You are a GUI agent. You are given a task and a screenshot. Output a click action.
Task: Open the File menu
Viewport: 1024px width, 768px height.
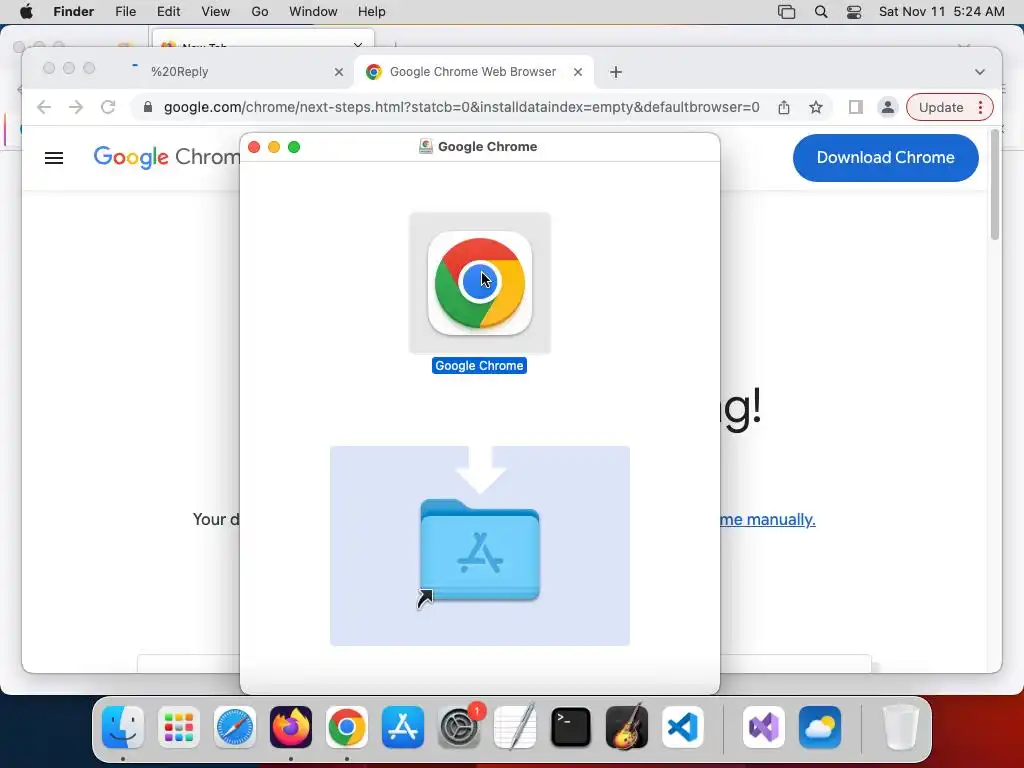pyautogui.click(x=125, y=12)
